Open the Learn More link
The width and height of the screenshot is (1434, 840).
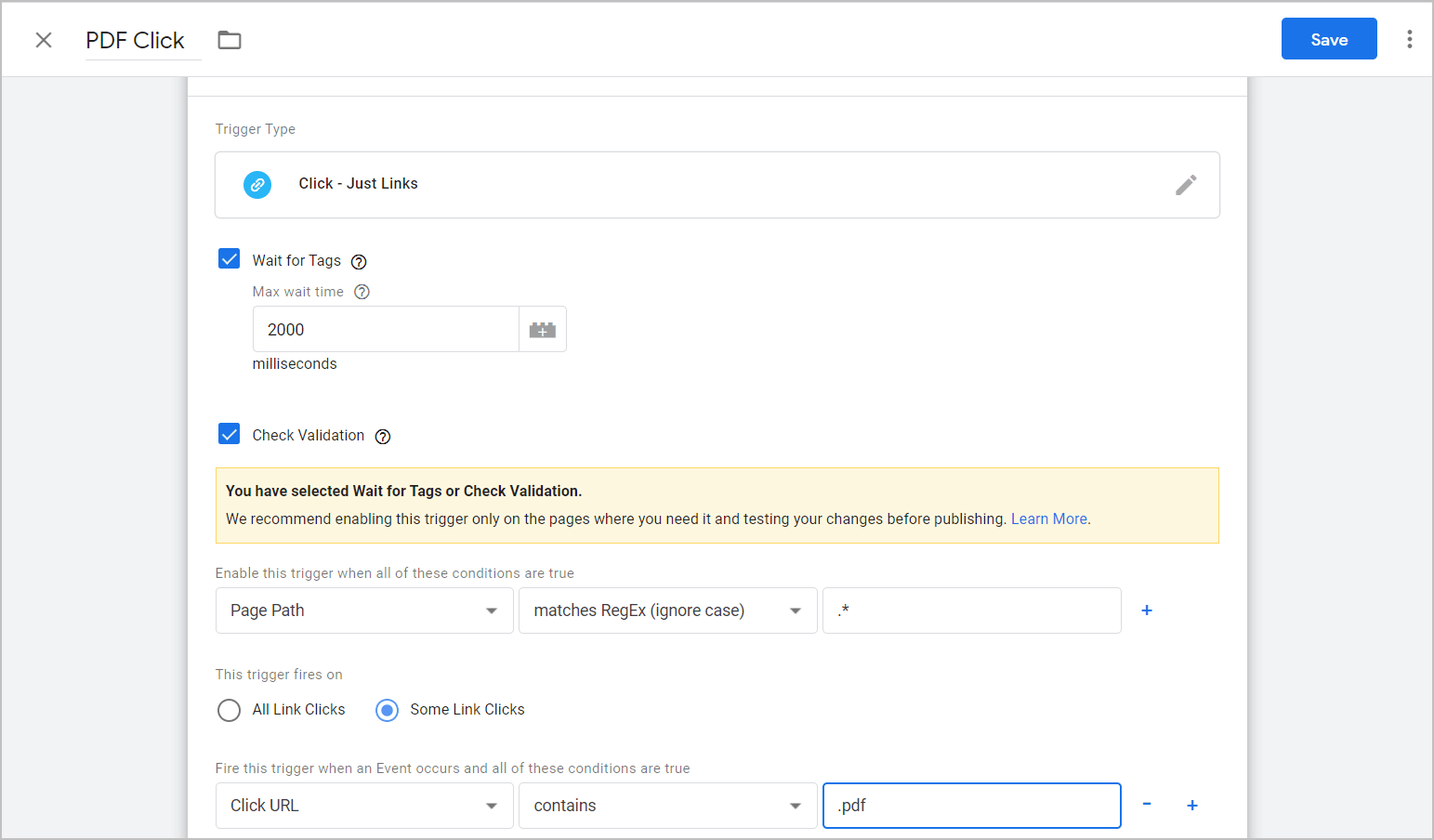point(1048,518)
